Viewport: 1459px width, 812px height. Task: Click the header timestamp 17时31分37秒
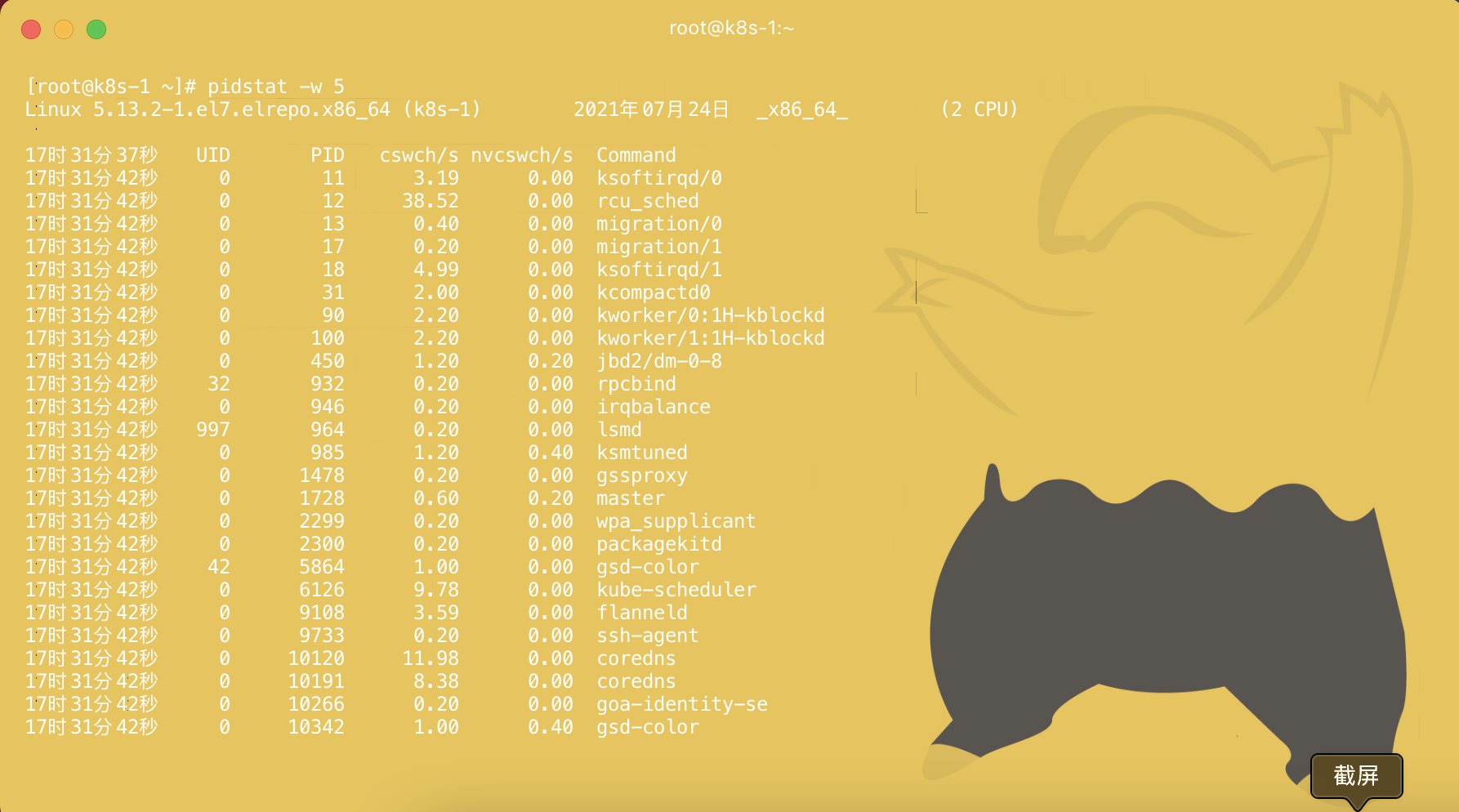pos(91,155)
